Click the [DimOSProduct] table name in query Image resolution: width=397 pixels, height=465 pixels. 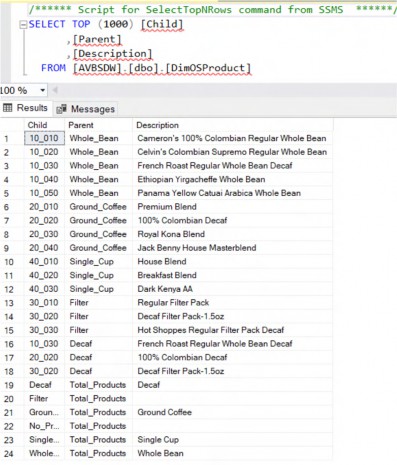[x=208, y=68]
